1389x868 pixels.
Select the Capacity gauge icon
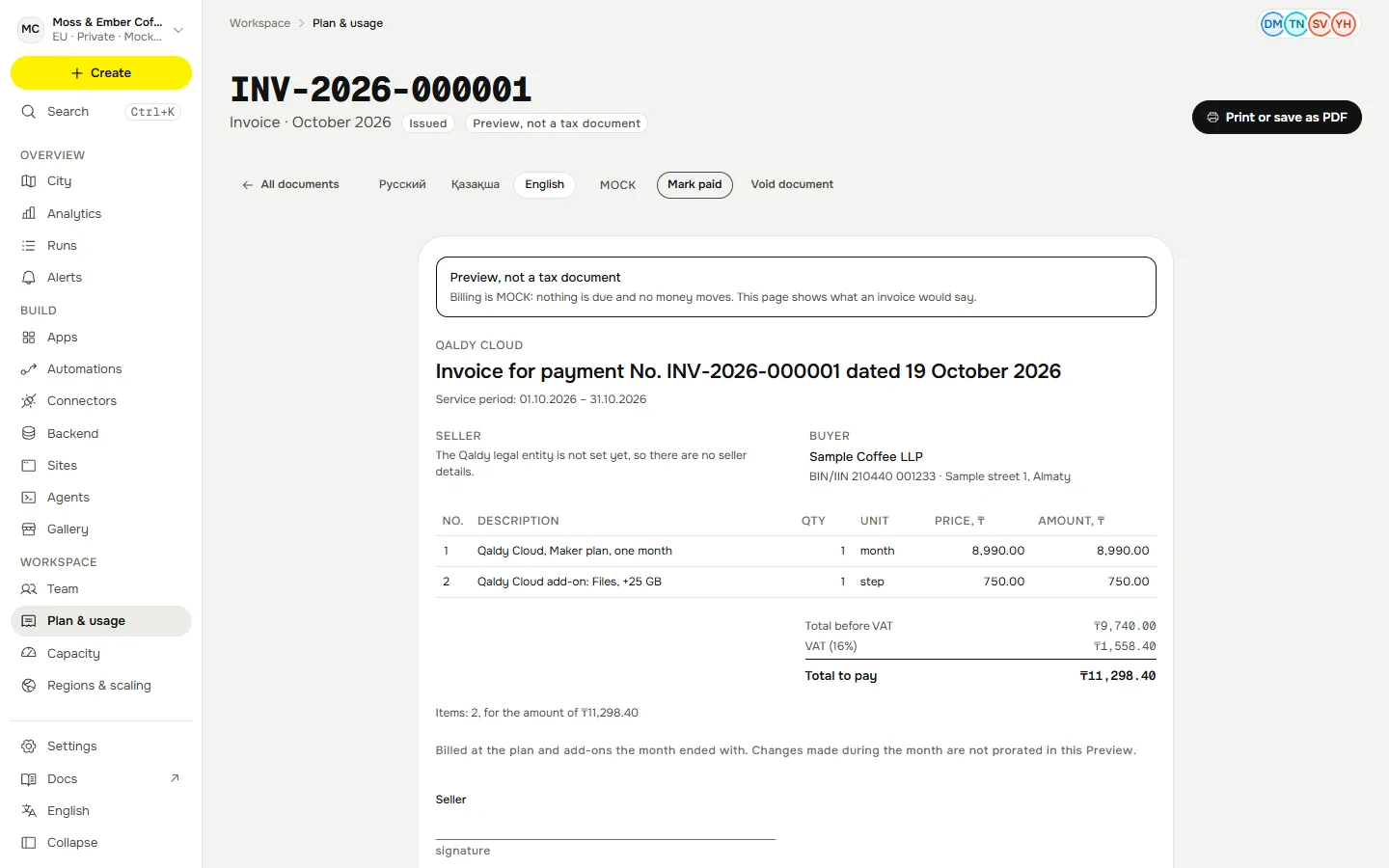[x=29, y=654]
